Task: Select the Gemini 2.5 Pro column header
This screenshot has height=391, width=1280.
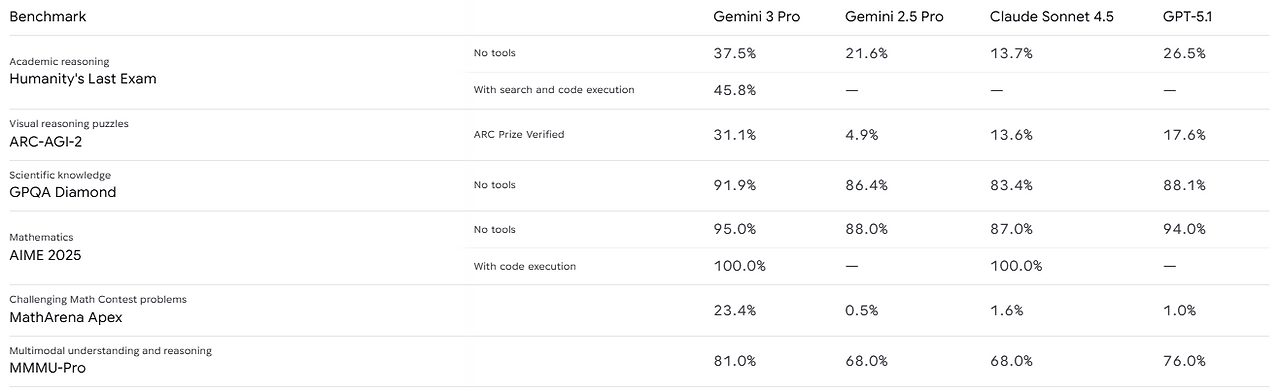Action: [894, 17]
